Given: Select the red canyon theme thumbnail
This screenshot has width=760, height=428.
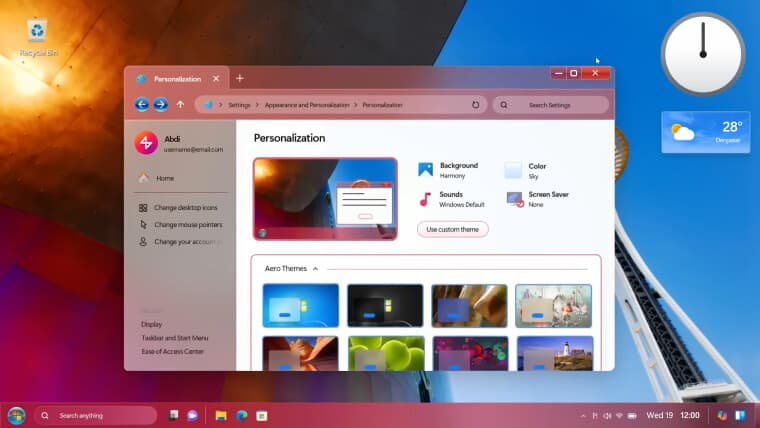Looking at the screenshot, I should tap(301, 353).
